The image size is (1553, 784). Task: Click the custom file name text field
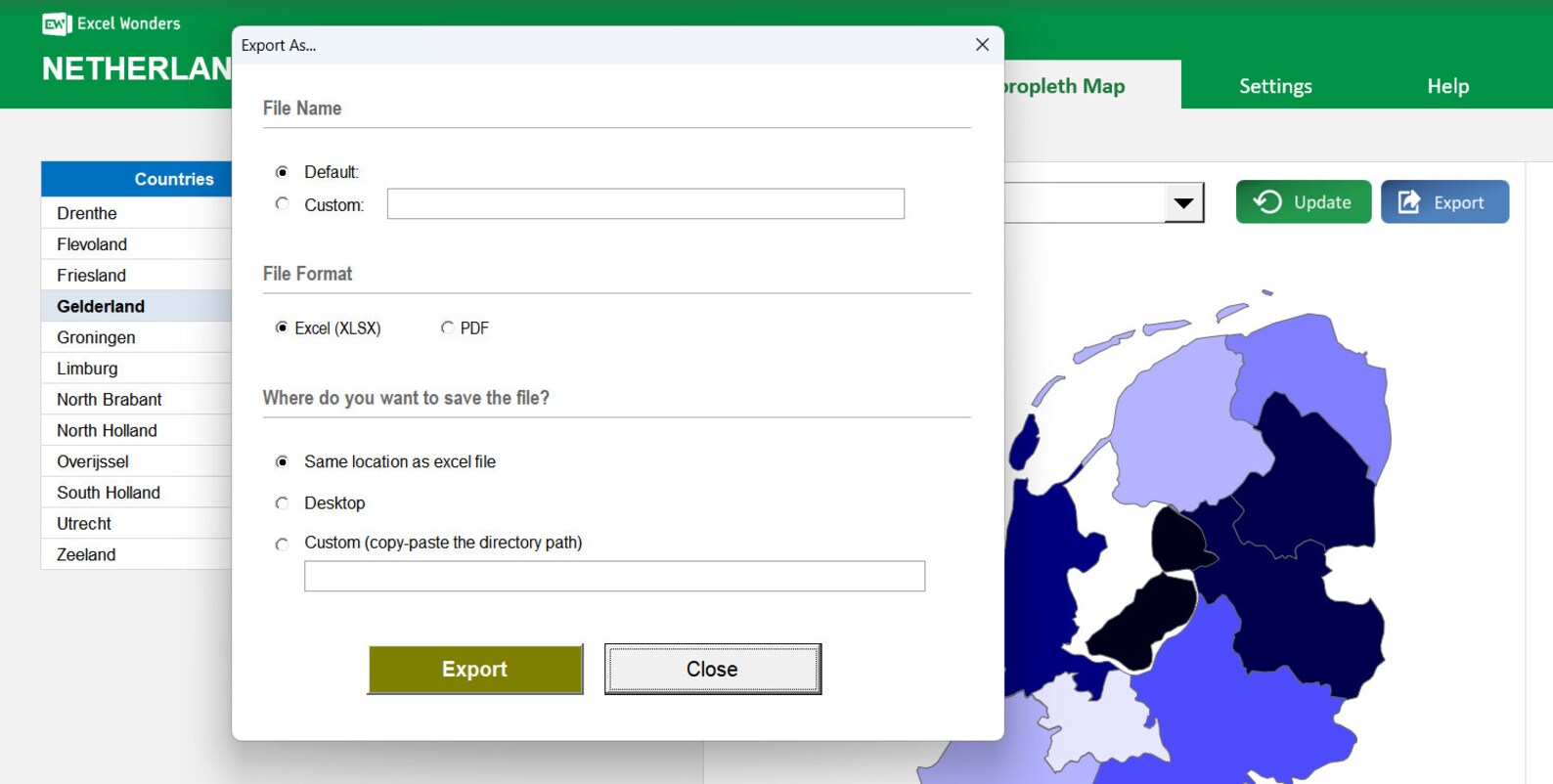[645, 204]
